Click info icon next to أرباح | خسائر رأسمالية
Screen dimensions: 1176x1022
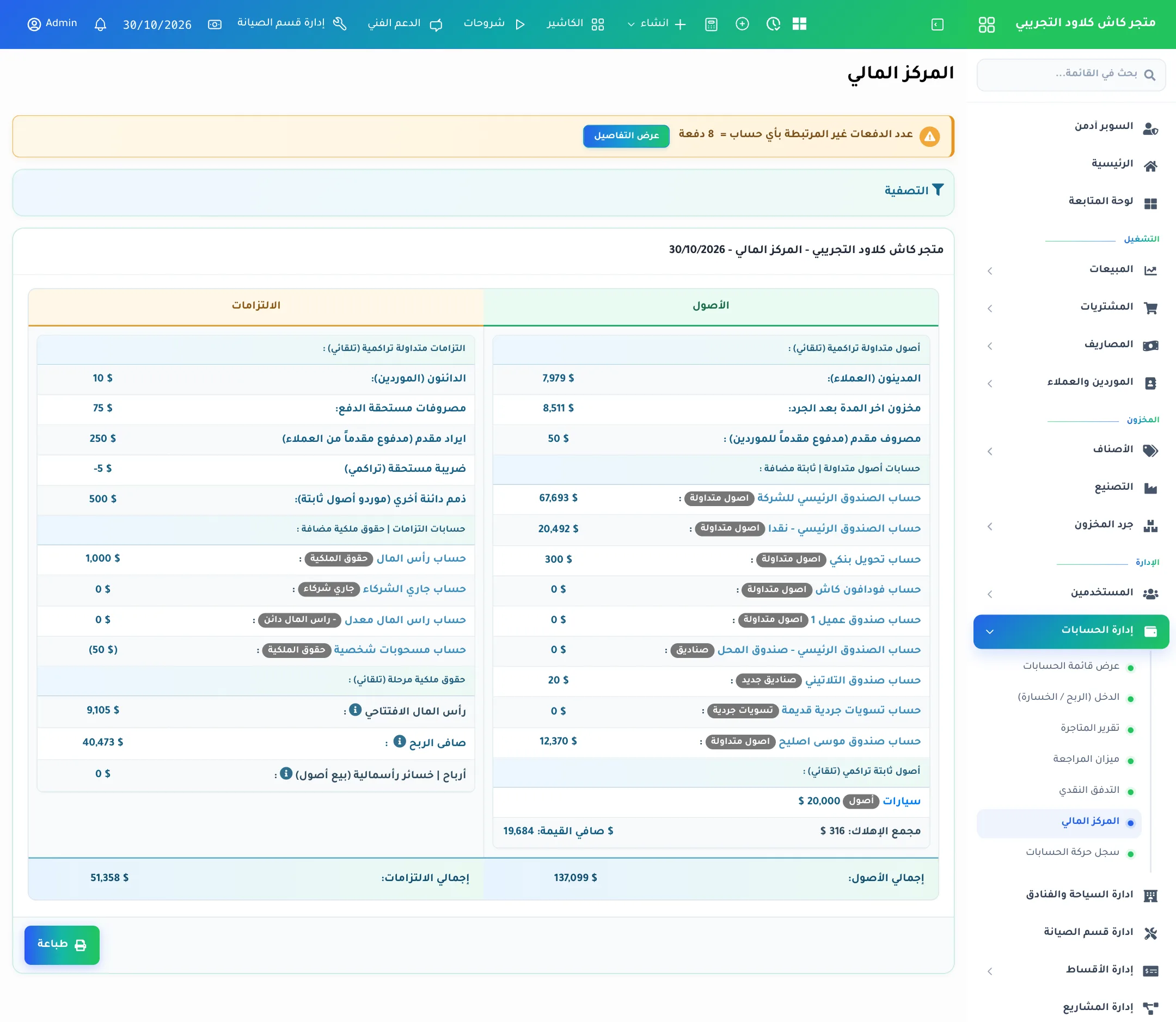[286, 773]
